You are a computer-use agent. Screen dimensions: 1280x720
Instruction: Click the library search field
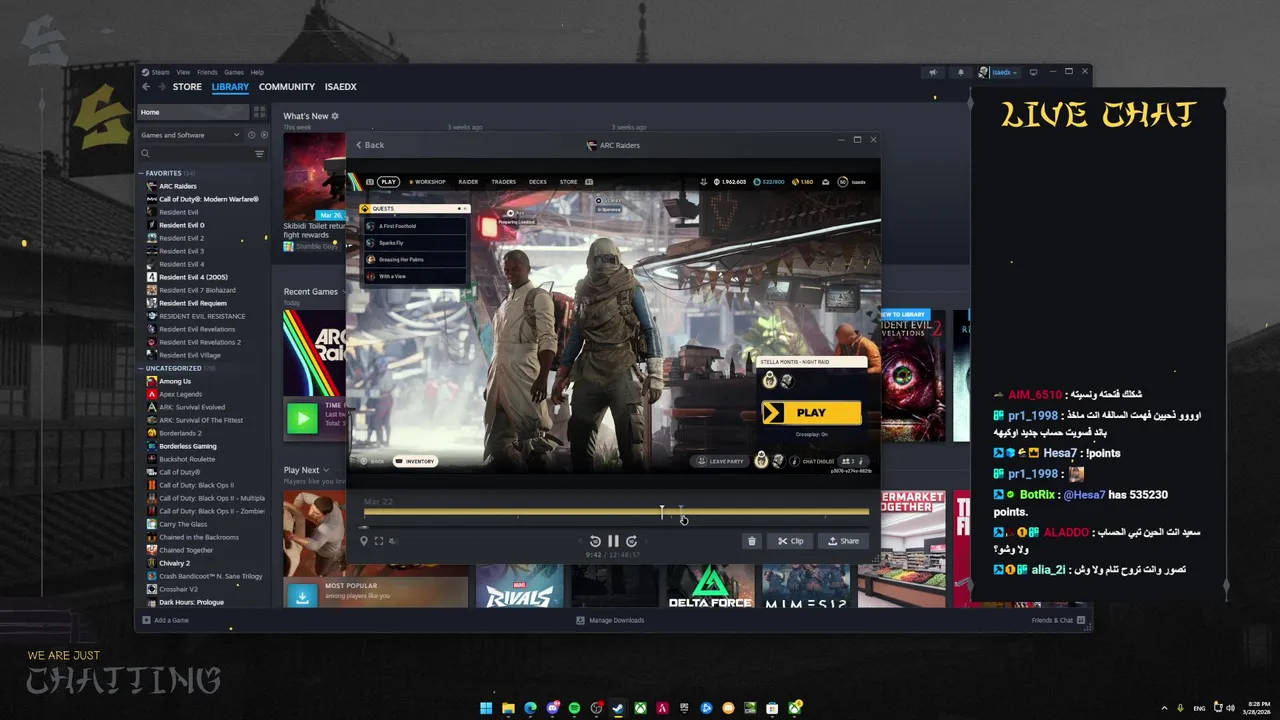pos(195,153)
